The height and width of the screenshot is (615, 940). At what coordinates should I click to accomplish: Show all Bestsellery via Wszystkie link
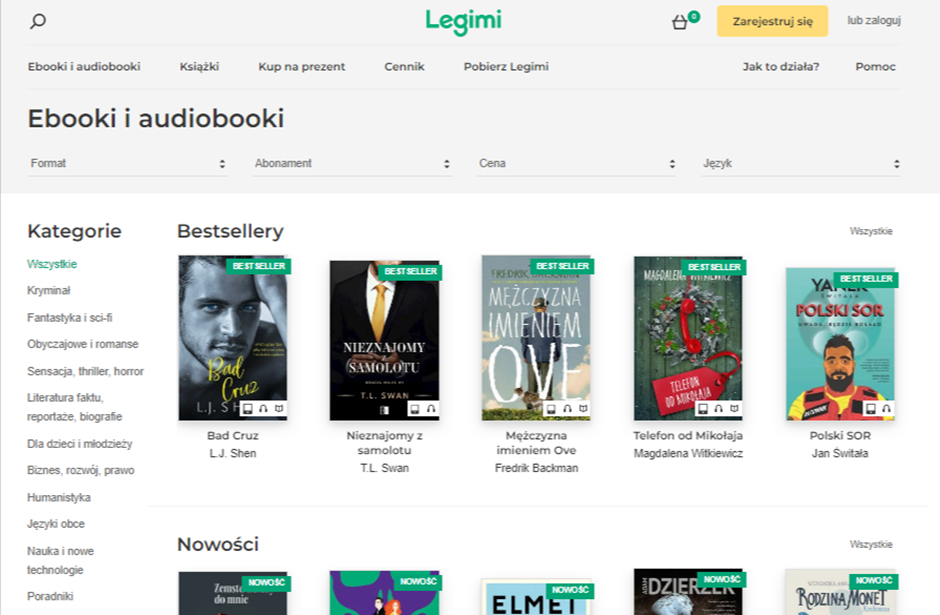[x=870, y=231]
